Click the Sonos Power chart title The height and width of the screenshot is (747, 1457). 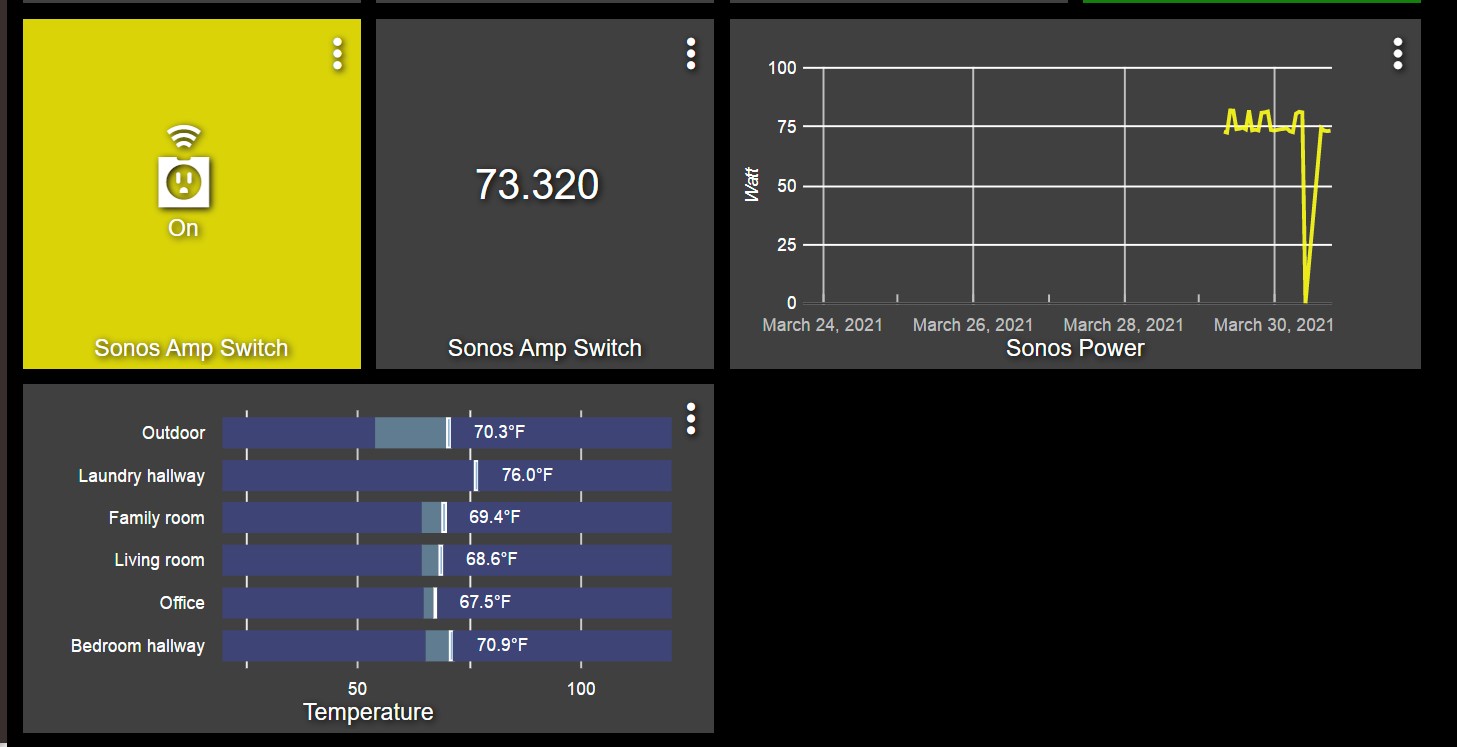[x=1074, y=348]
